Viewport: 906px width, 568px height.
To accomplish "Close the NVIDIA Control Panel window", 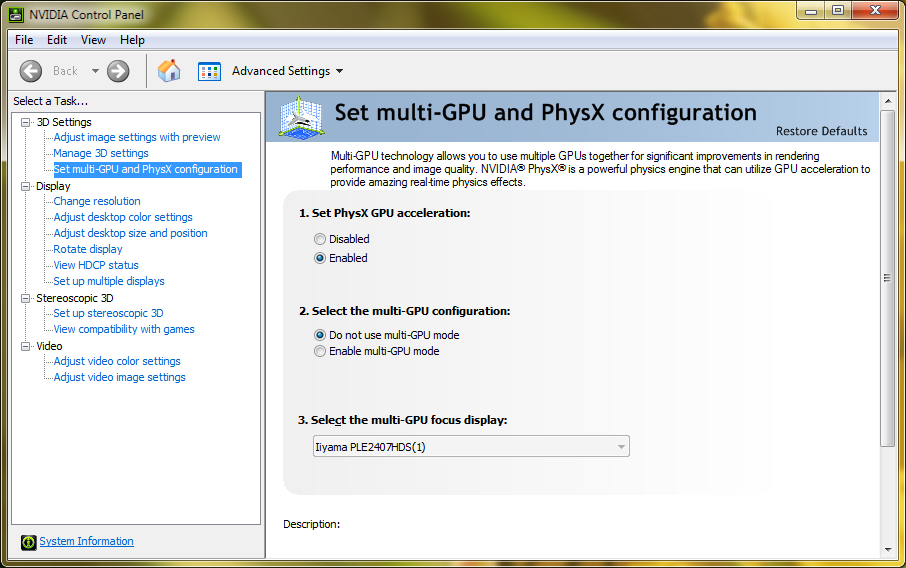I will point(875,11).
